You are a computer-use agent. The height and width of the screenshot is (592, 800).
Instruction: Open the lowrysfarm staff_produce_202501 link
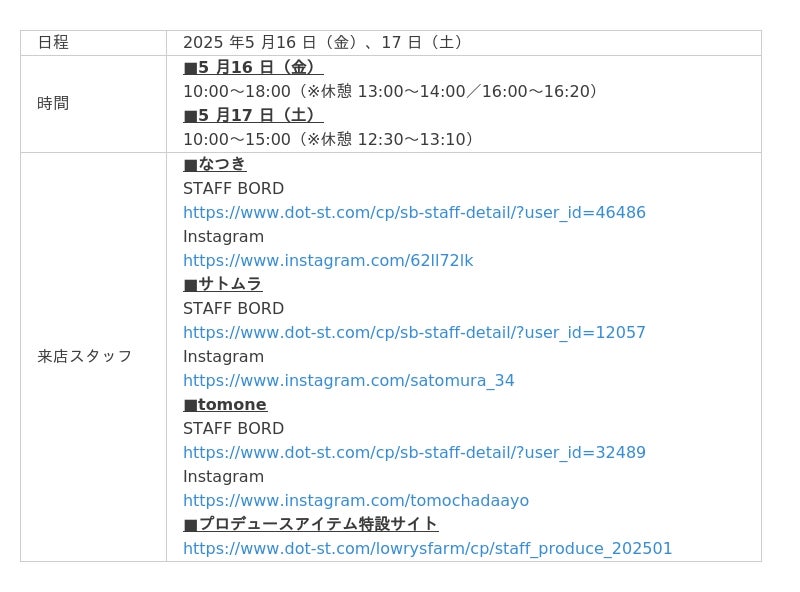point(428,548)
